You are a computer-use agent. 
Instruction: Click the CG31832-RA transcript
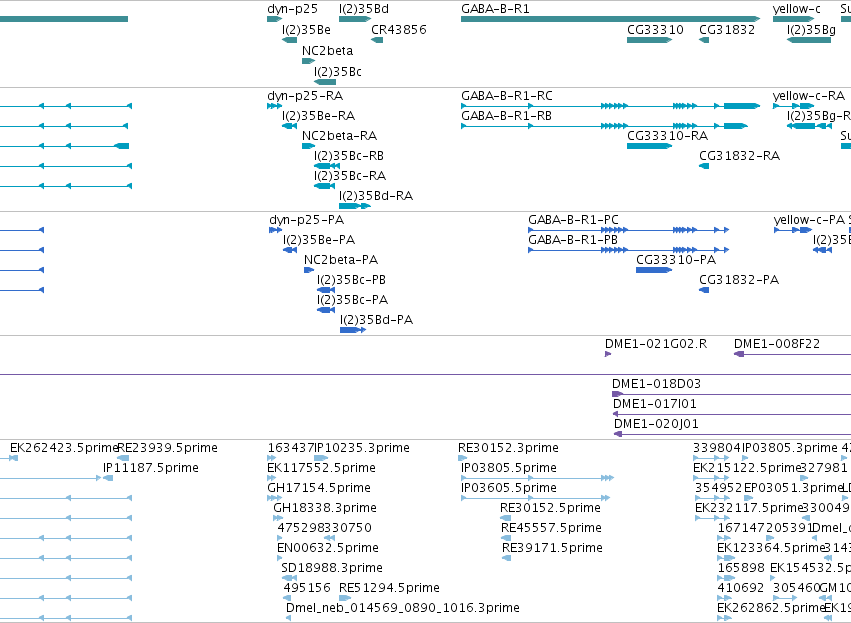[704, 166]
